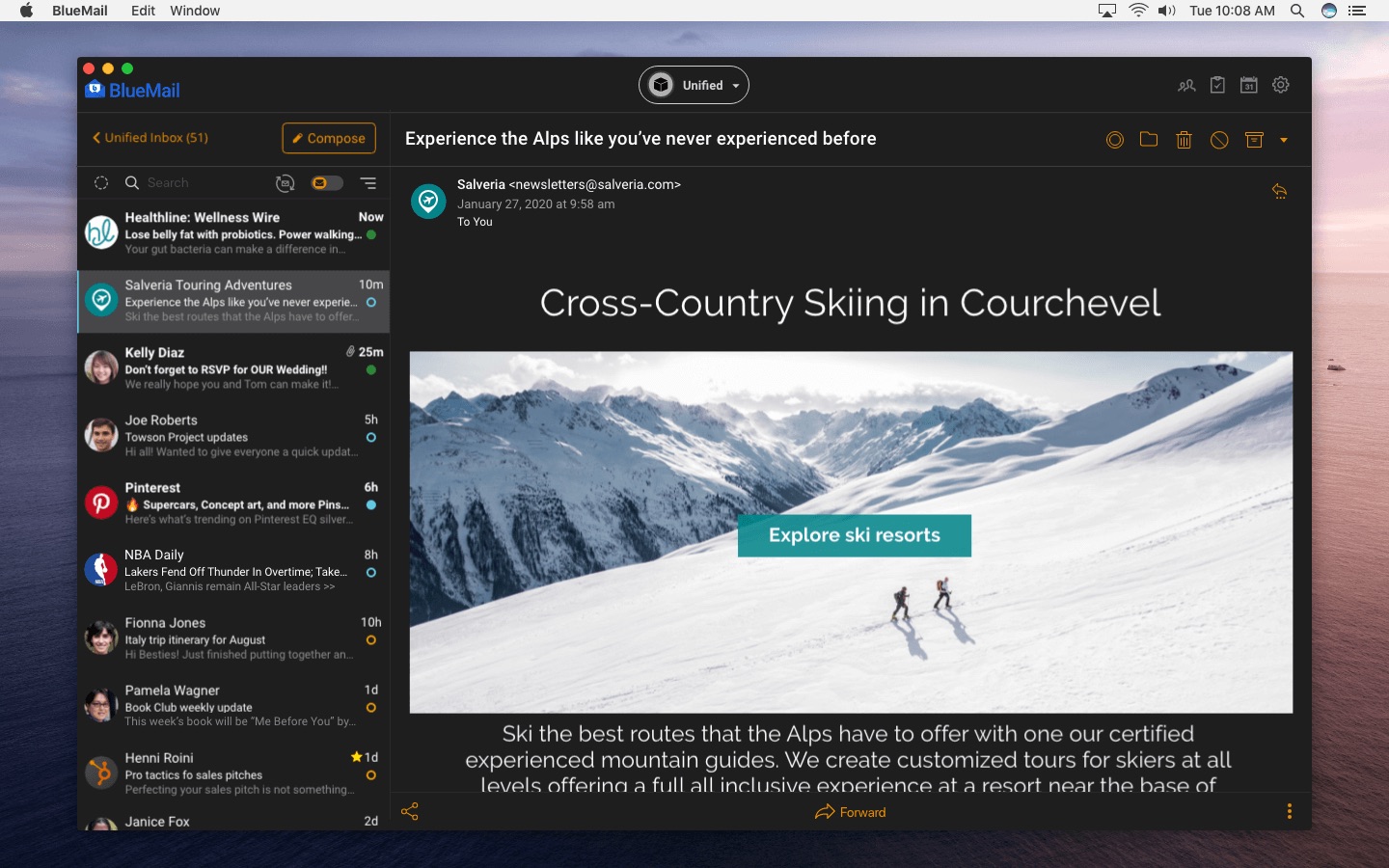Toggle orange circle on Fionna Jones email
Viewport: 1389px width, 868px height.
(371, 639)
